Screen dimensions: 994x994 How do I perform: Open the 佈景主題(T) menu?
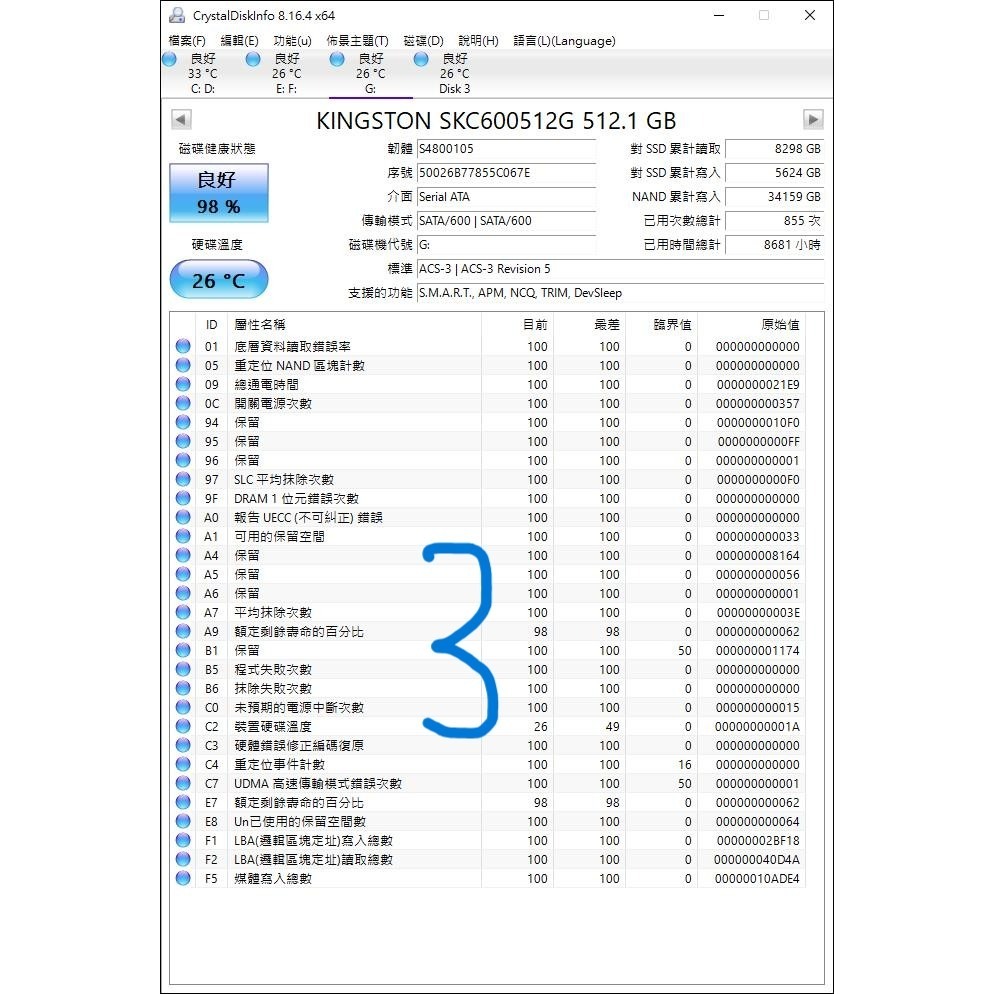(x=357, y=41)
